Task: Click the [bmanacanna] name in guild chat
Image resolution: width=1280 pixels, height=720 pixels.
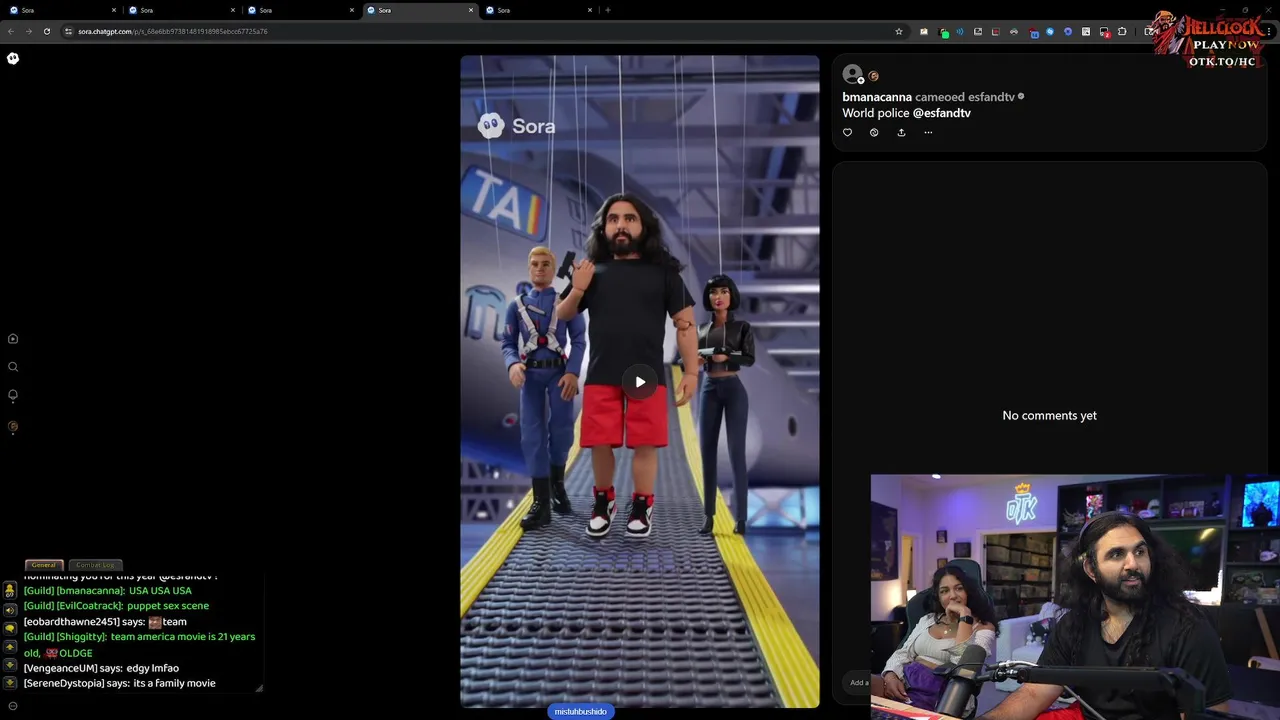Action: 90,591
